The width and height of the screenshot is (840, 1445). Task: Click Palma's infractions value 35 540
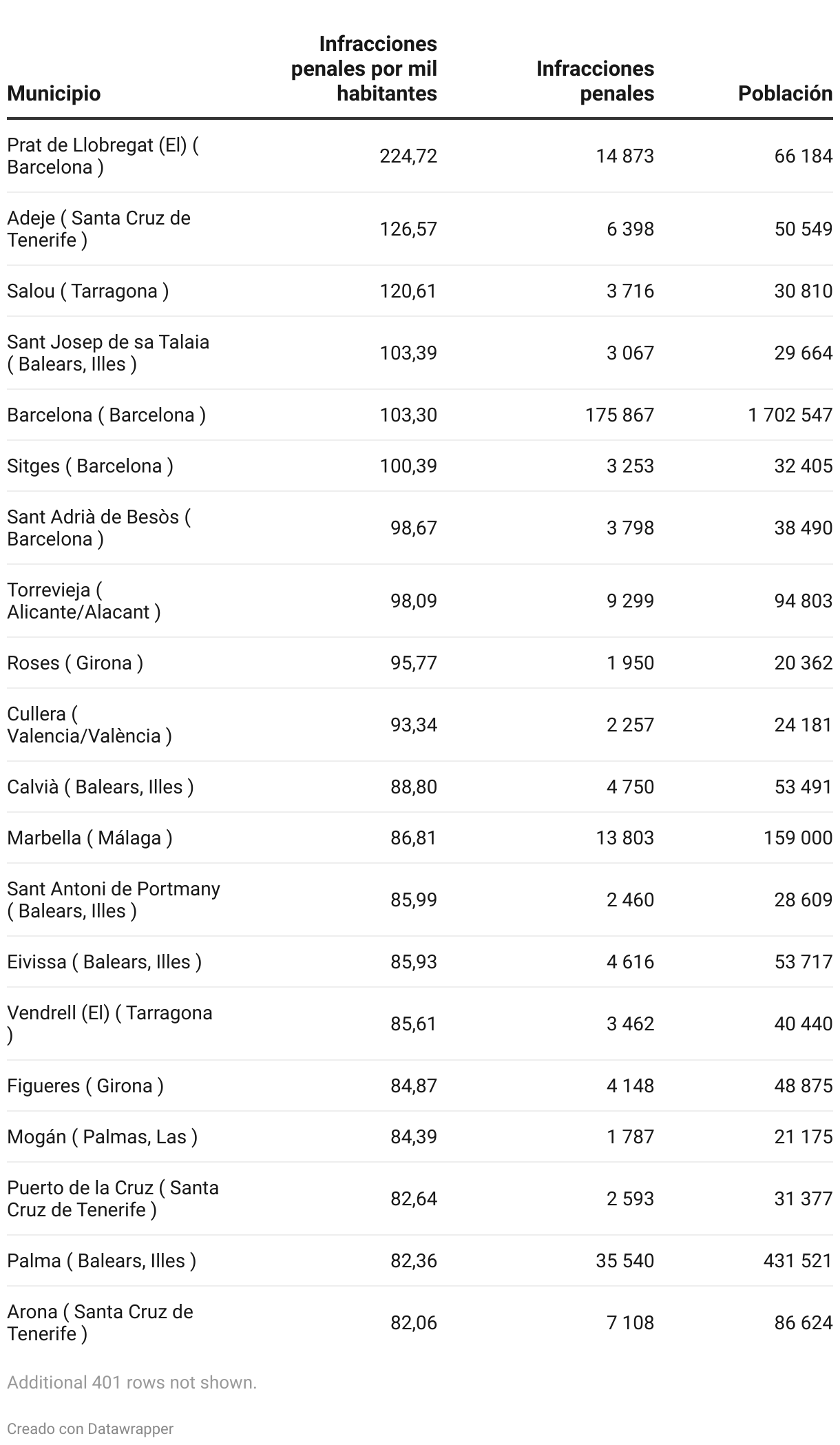(624, 1261)
